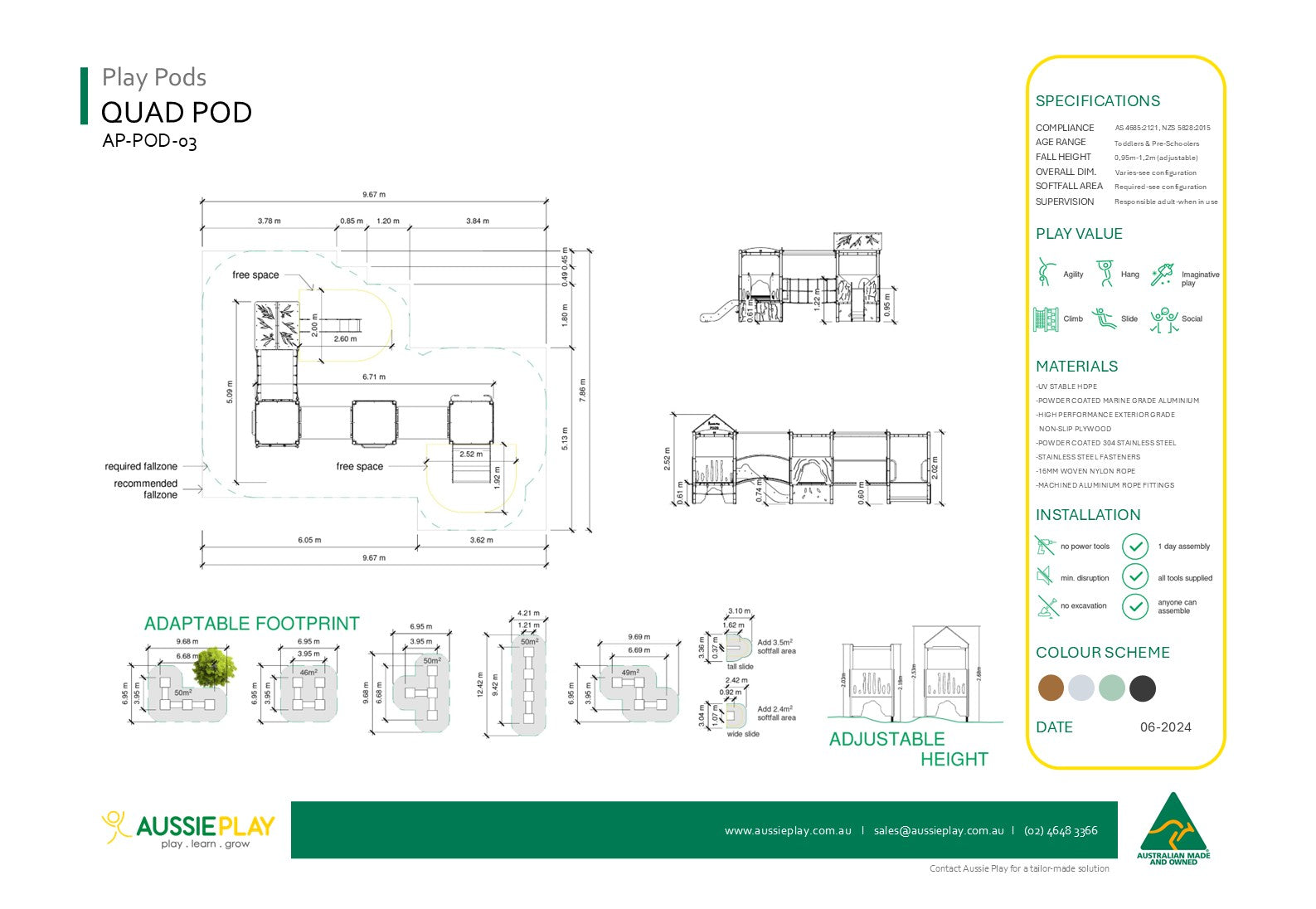Click the COMPLIANCE specification row
The height and width of the screenshot is (909, 1316).
tap(1123, 128)
